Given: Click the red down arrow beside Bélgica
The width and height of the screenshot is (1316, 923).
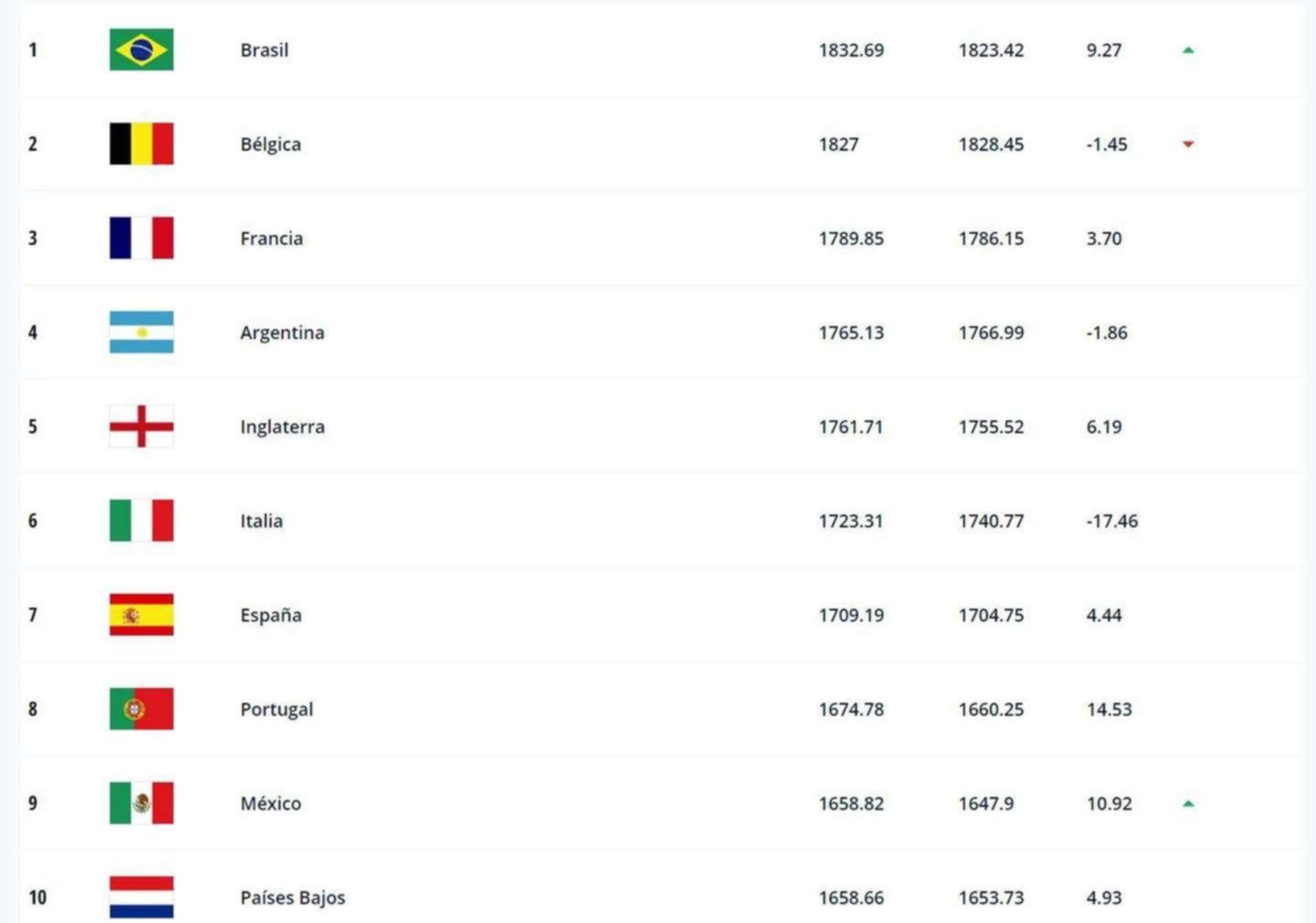Looking at the screenshot, I should point(1188,144).
